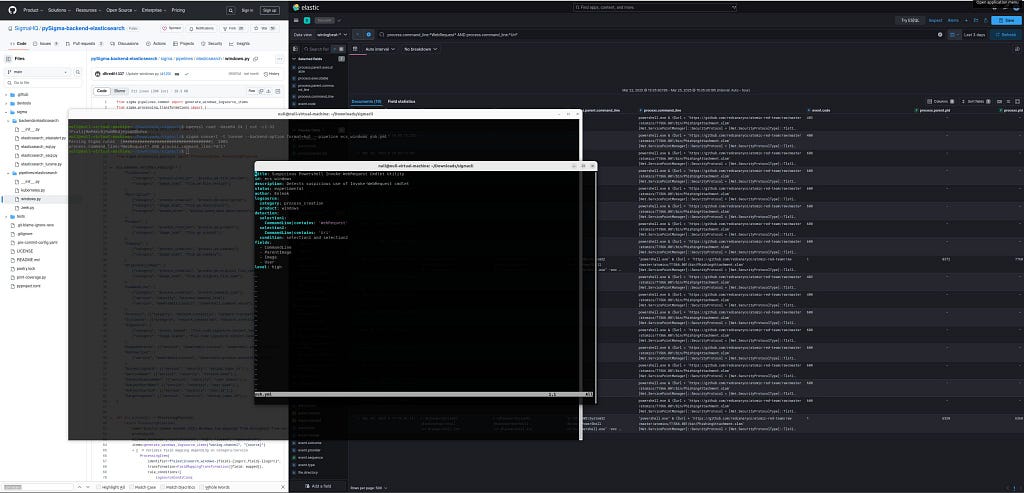Open the date quick menu calendar icon
Screen dimensions: 1024x493
(x=955, y=34)
